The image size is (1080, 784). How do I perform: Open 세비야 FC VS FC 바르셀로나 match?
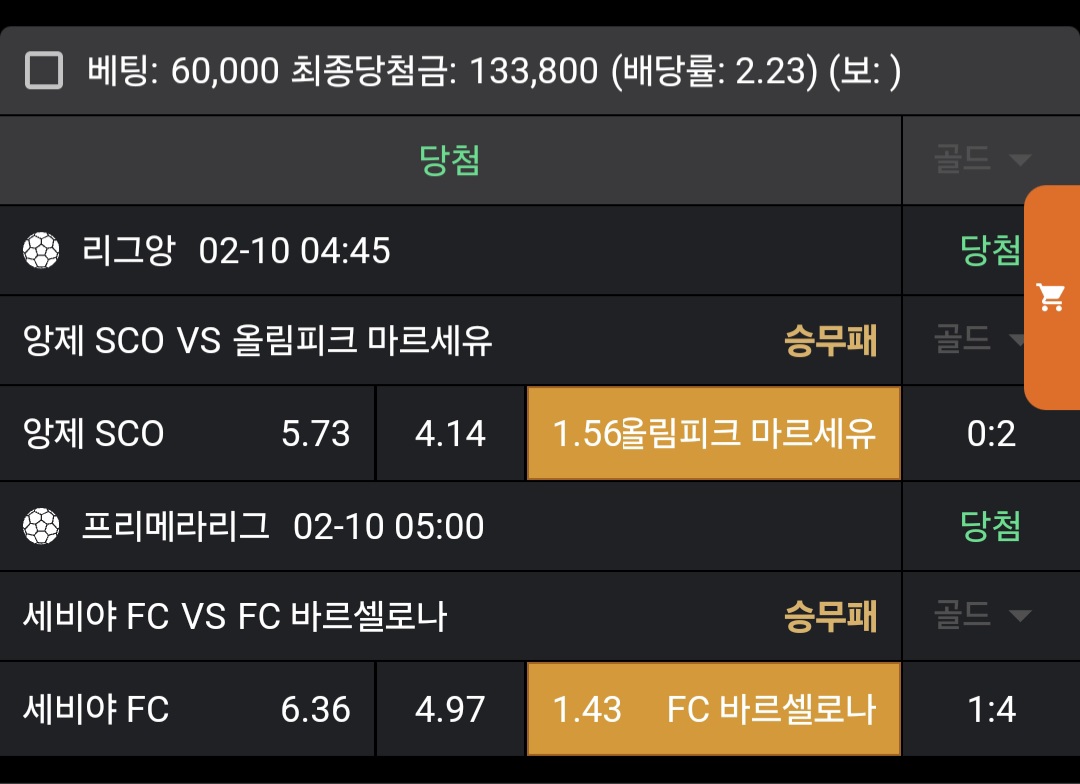click(x=235, y=617)
